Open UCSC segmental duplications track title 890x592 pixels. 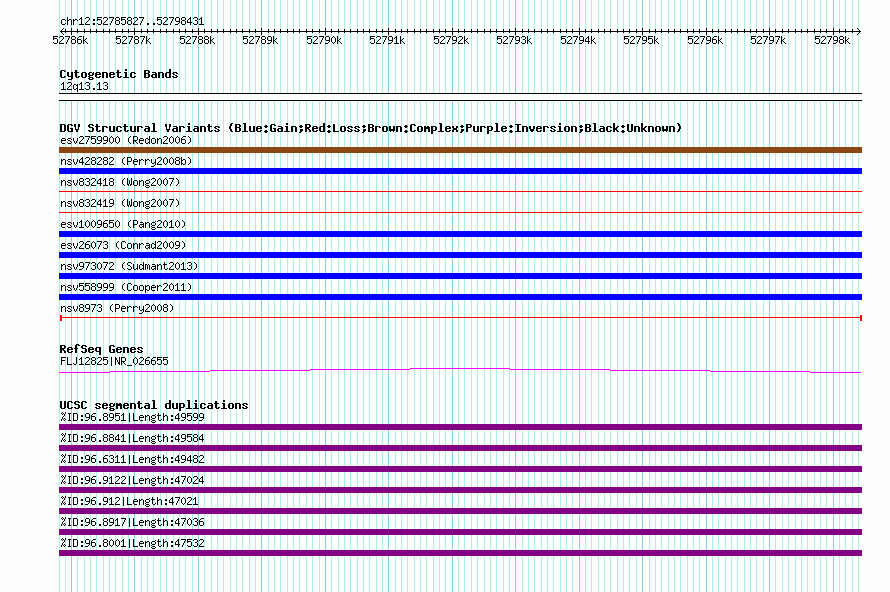[x=154, y=405]
